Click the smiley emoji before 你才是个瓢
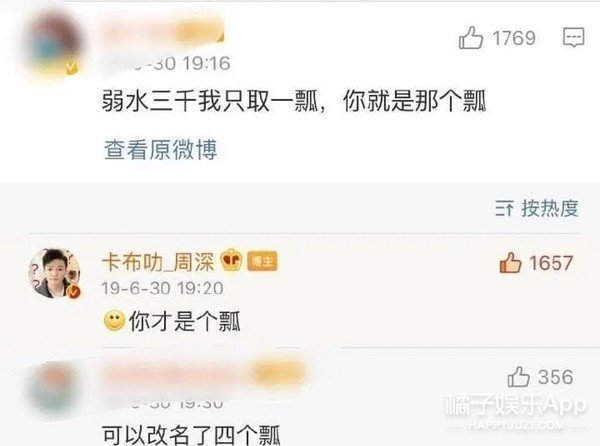The height and width of the screenshot is (446, 600). pyautogui.click(x=114, y=321)
